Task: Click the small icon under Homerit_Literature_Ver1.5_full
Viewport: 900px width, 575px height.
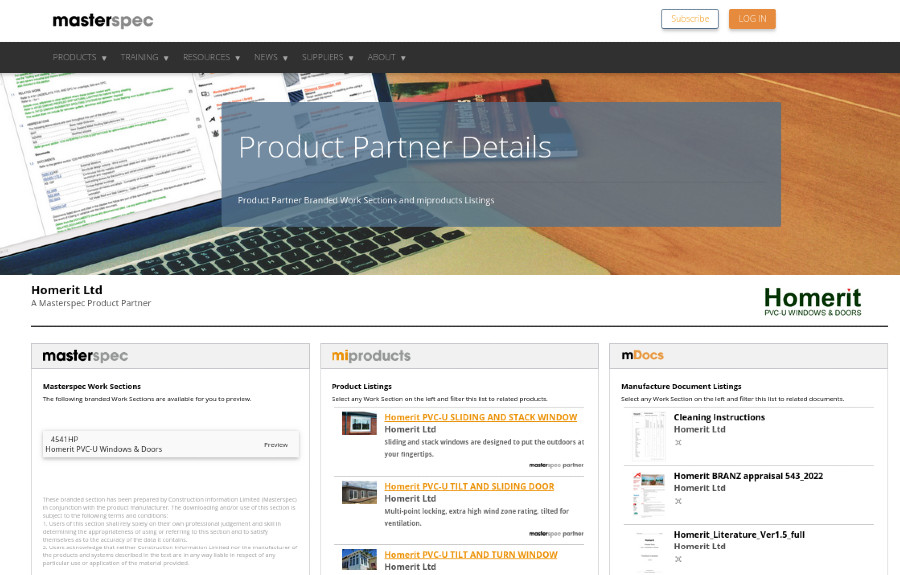Action: click(677, 559)
